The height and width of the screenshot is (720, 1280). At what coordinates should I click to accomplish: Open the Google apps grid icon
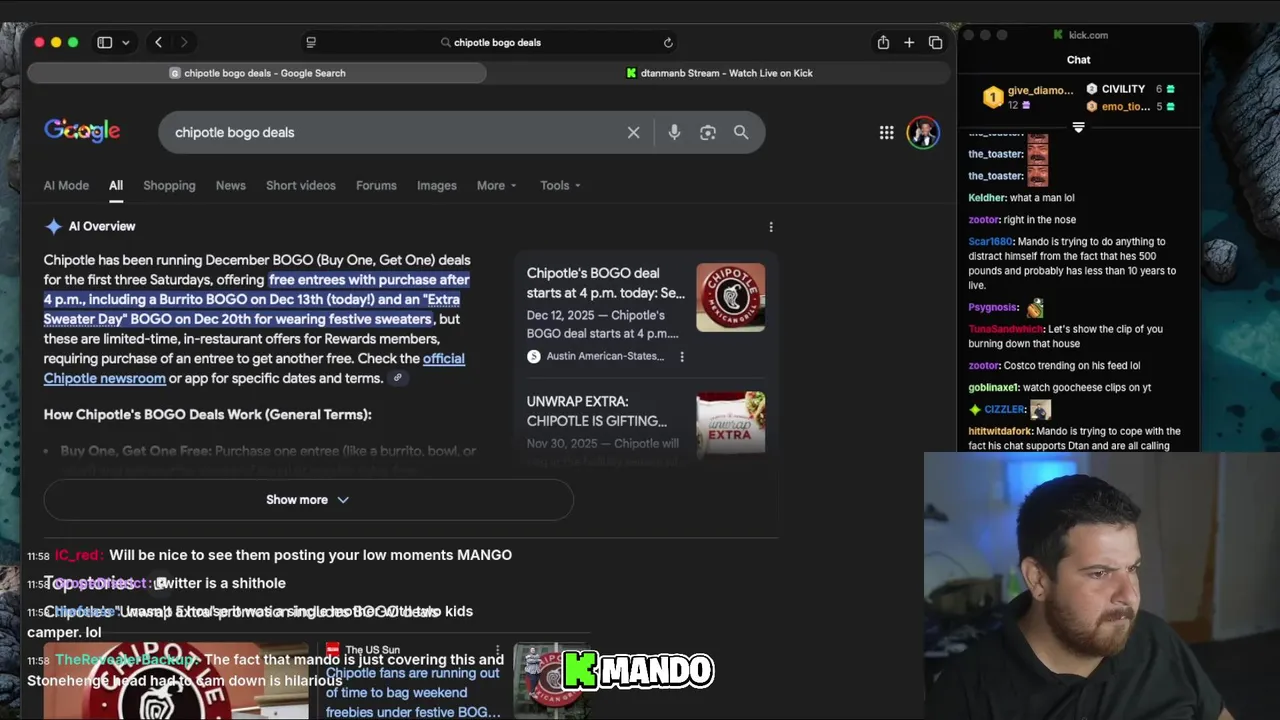(x=886, y=132)
